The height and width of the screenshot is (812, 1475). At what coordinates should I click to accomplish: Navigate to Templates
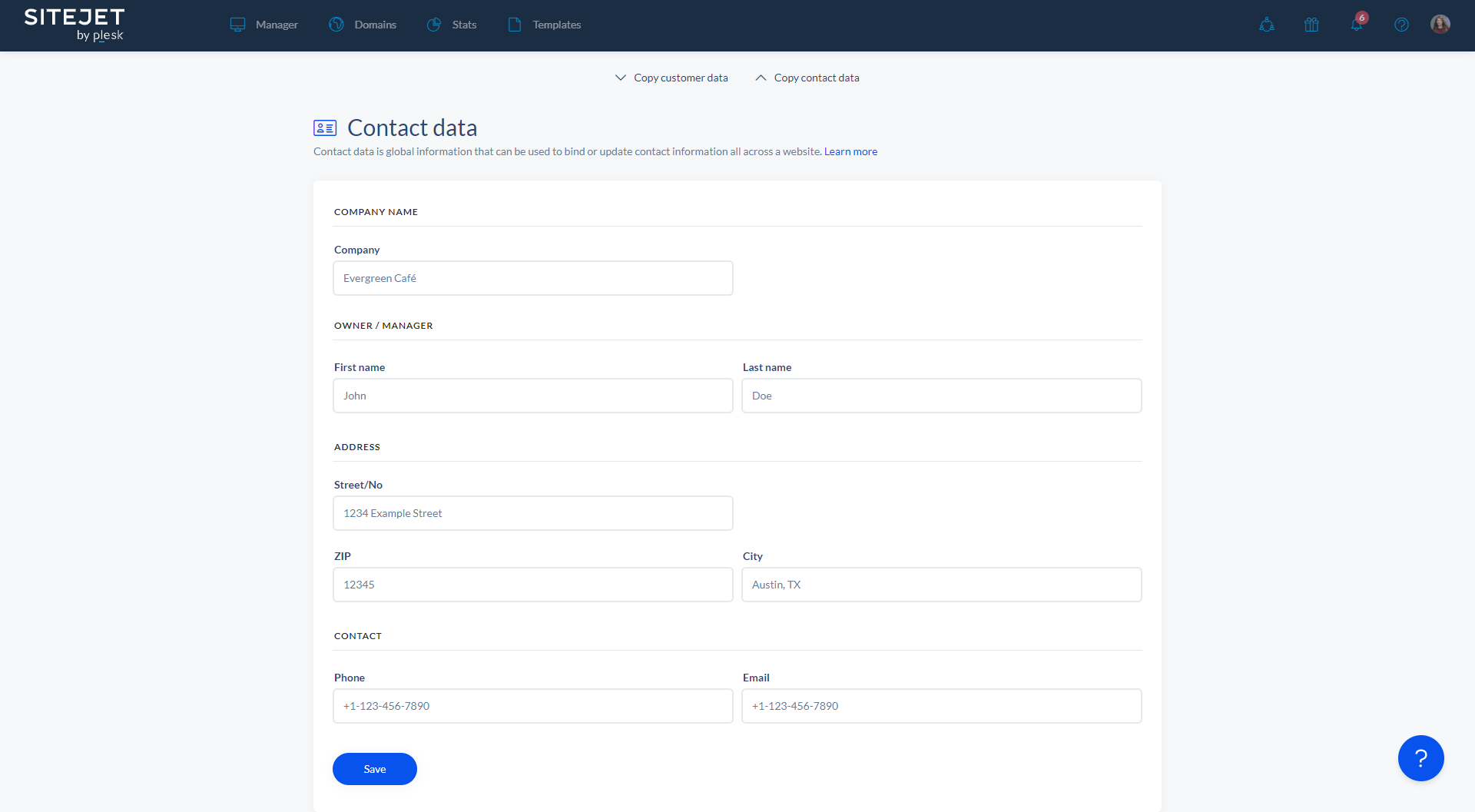pyautogui.click(x=545, y=25)
